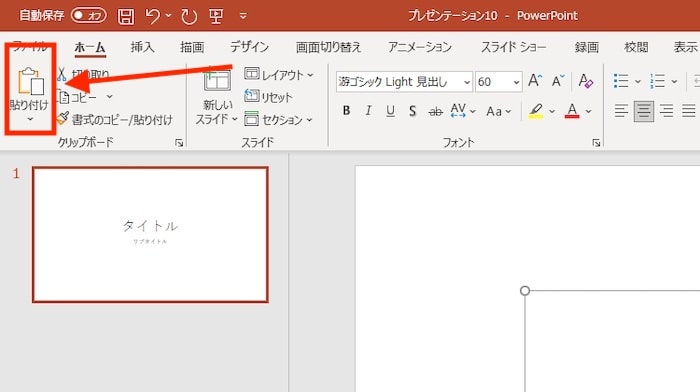Select slide 1 thumbnail タイトル
The image size is (700, 392).
tap(150, 234)
